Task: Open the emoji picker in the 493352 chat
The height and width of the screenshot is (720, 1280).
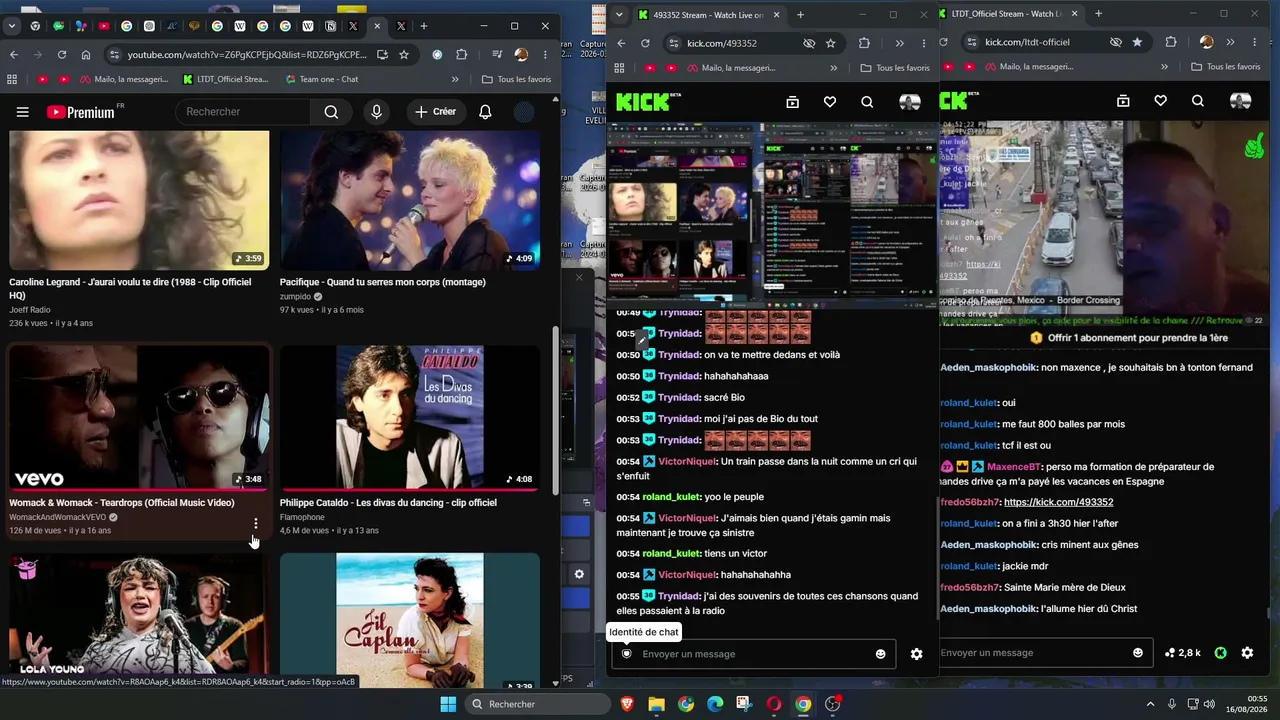Action: coord(880,654)
